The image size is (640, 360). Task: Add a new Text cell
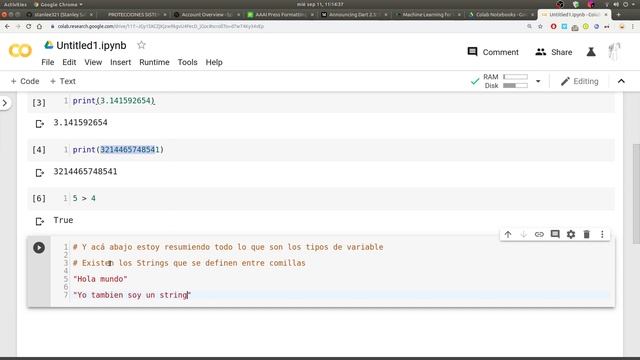[x=62, y=81]
